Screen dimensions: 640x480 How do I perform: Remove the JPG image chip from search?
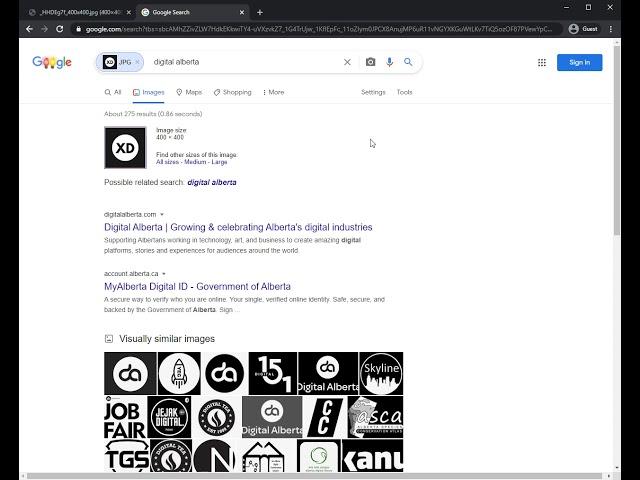pos(137,62)
